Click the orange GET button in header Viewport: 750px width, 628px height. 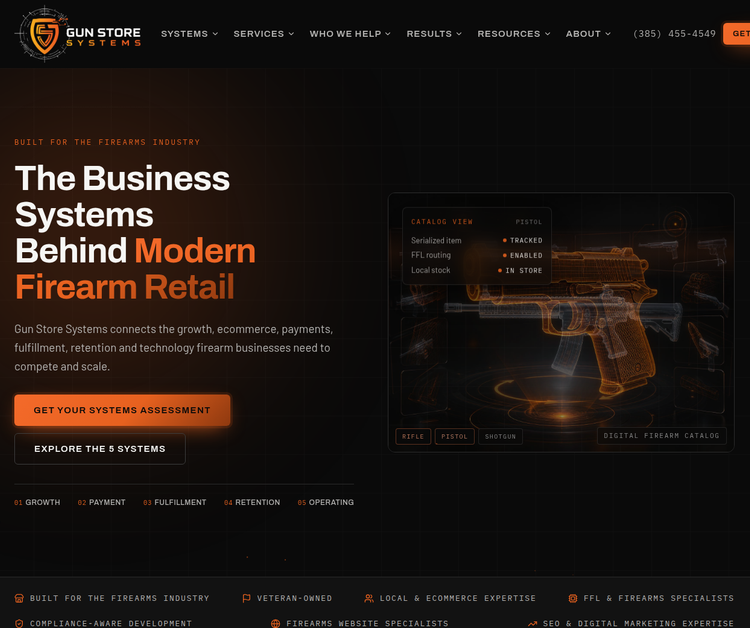[x=737, y=34]
